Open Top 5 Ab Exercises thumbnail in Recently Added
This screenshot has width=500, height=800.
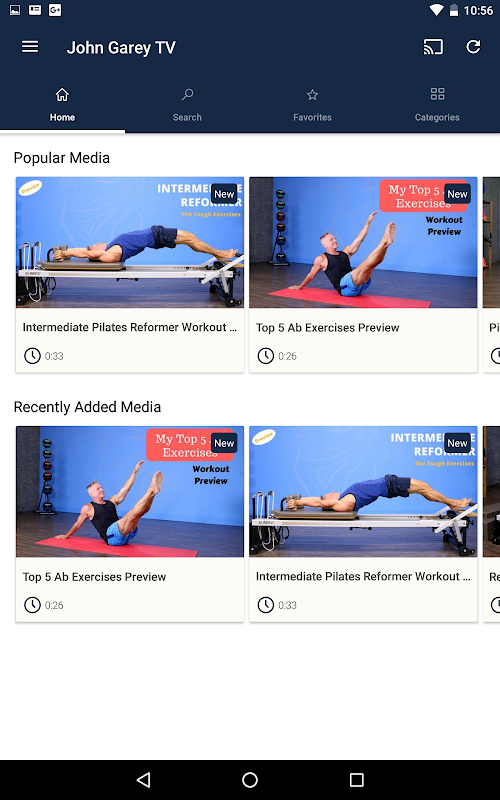click(x=130, y=491)
